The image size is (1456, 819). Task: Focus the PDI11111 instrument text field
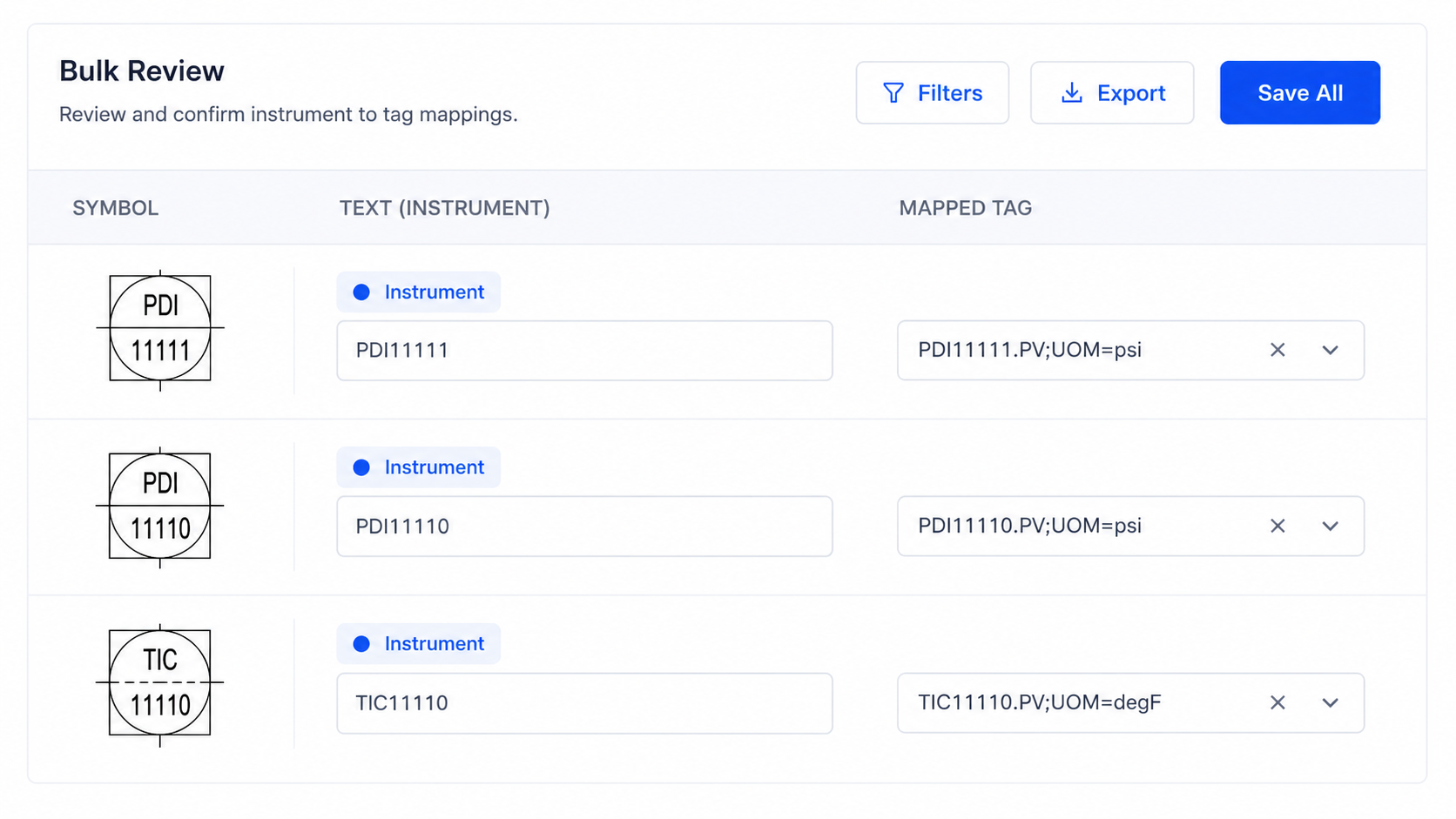(x=584, y=350)
